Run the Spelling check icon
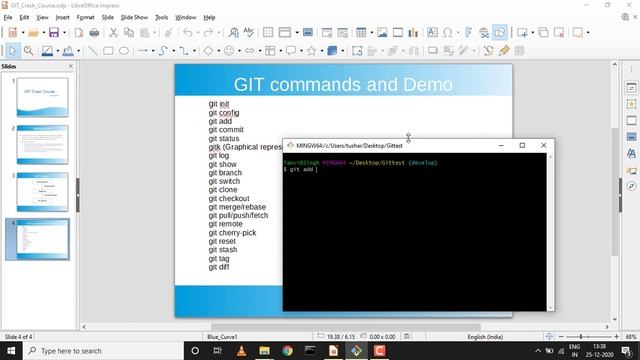 coord(249,32)
